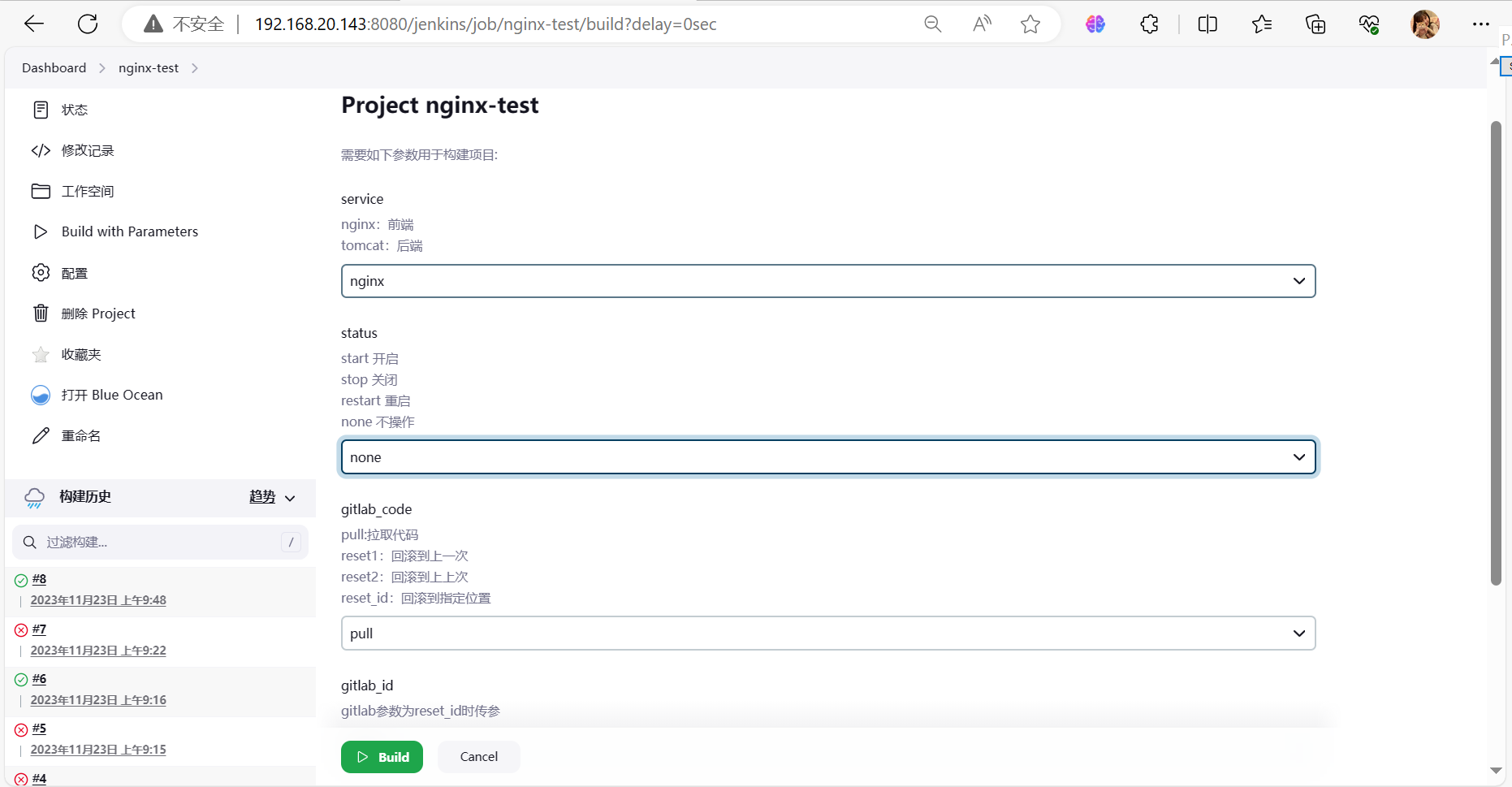Click the address bar URL field
1512x787 pixels.
(x=486, y=24)
